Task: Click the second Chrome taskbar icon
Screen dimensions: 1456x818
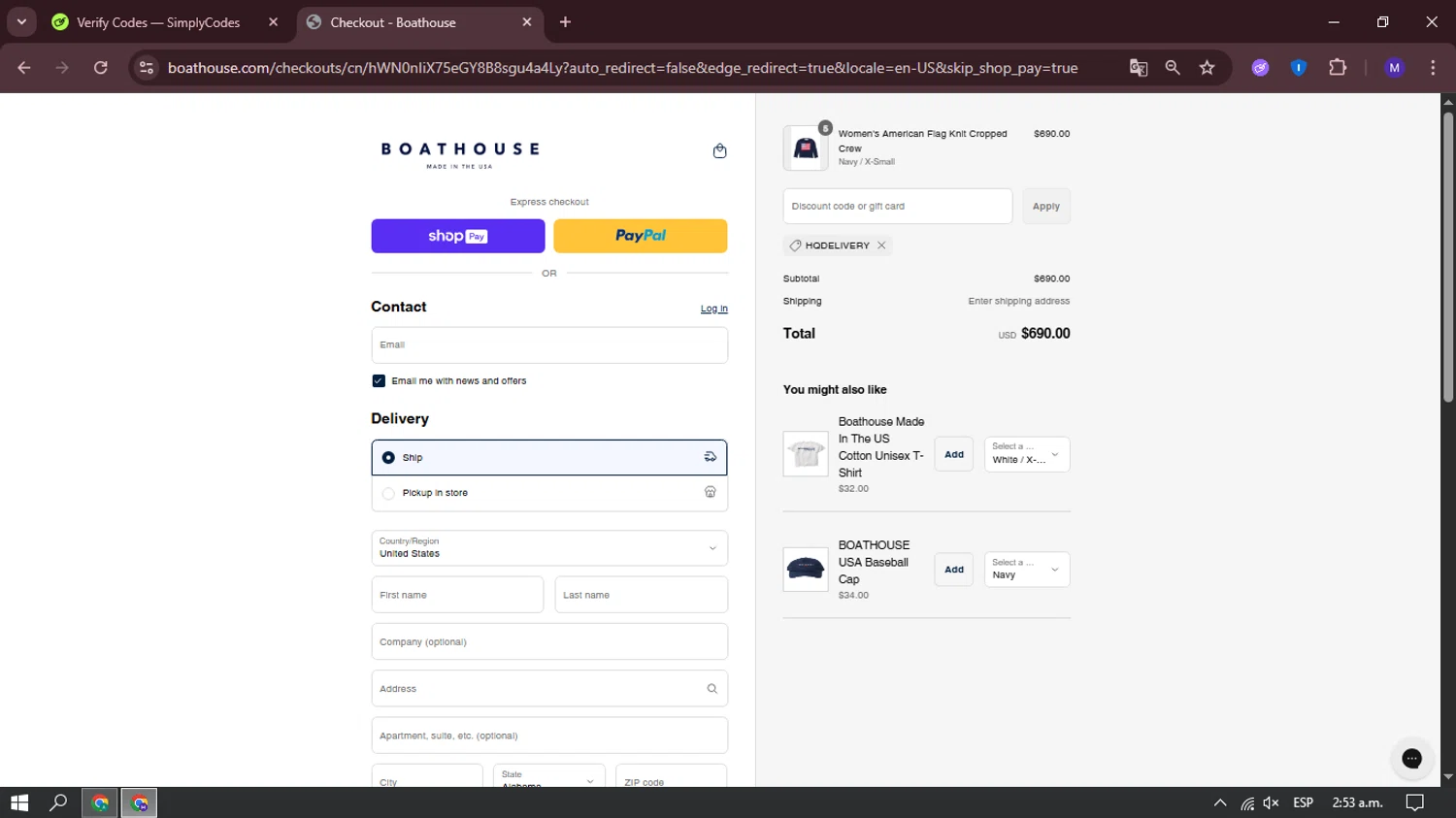Action: pyautogui.click(x=140, y=802)
